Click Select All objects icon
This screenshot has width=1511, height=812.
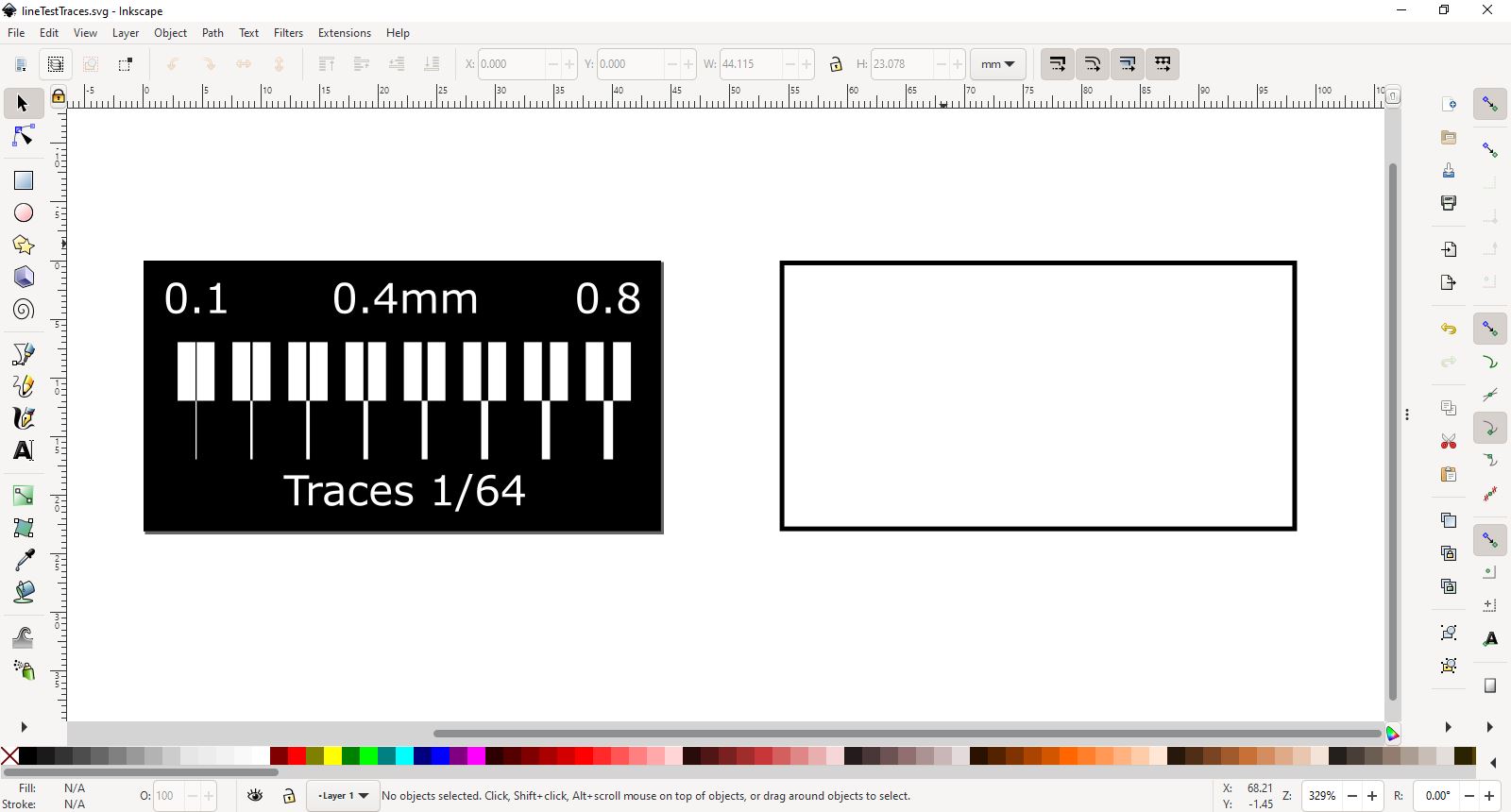click(21, 64)
